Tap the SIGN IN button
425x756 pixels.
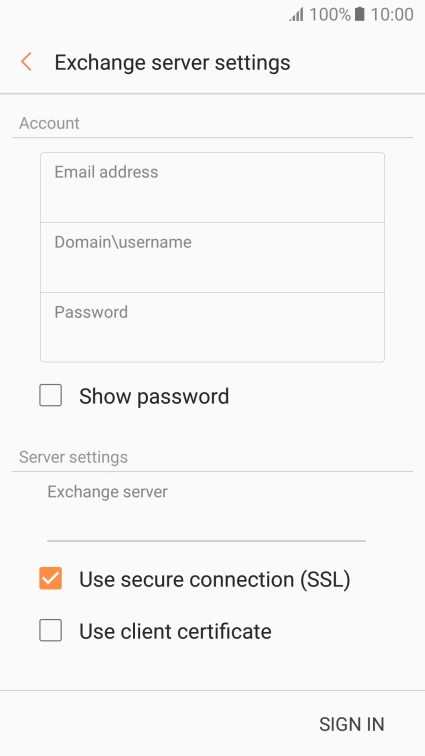click(352, 724)
